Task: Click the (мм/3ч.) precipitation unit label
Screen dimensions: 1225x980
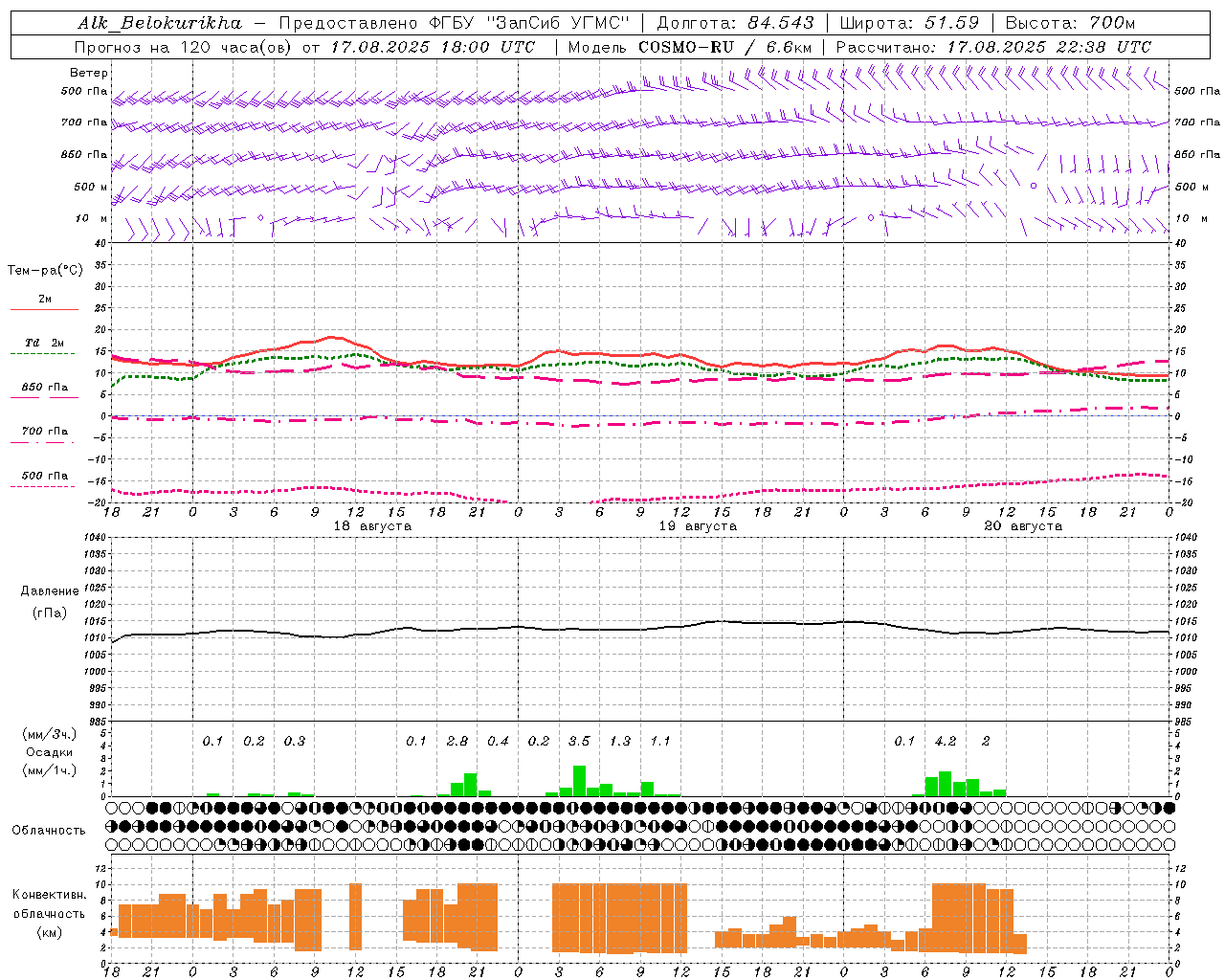Action: point(50,735)
